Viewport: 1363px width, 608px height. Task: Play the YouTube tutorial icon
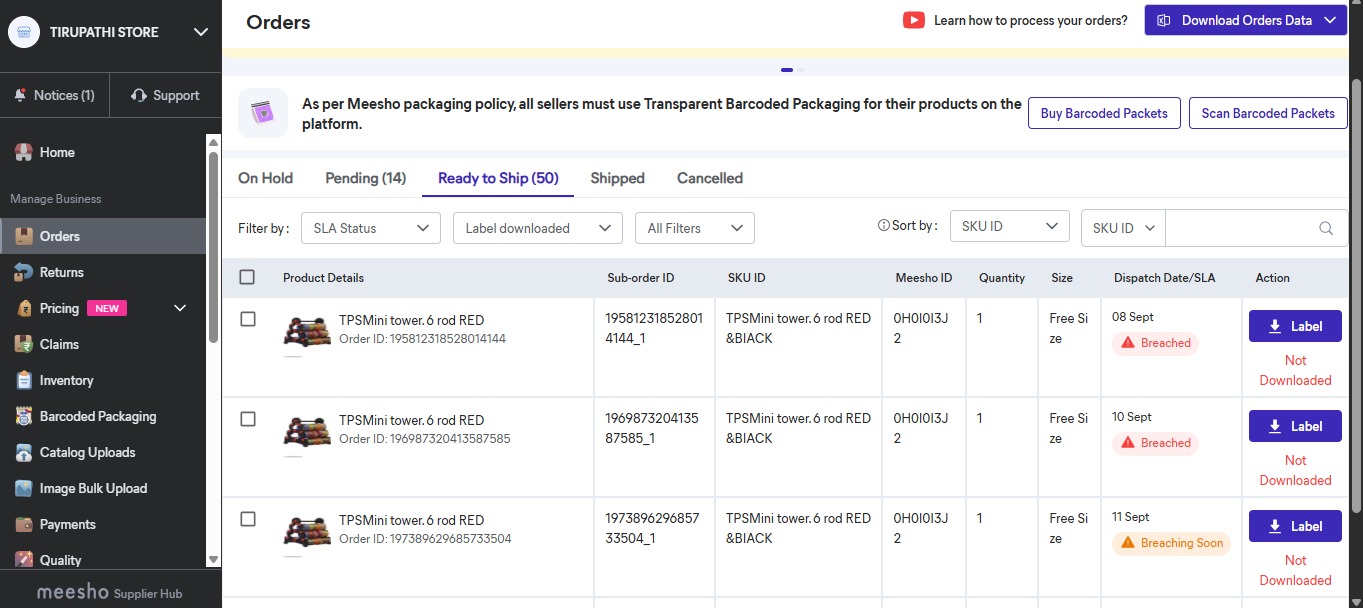pos(913,20)
